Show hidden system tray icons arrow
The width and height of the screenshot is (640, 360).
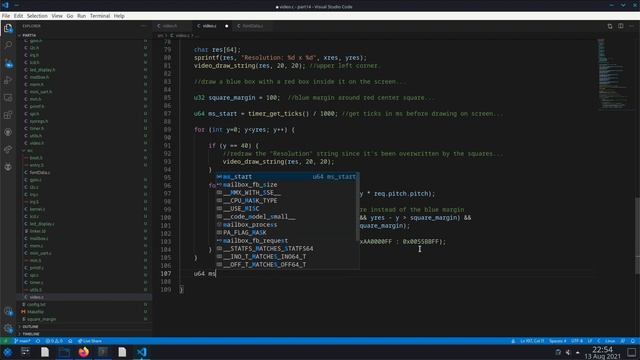pyautogui.click(x=578, y=352)
